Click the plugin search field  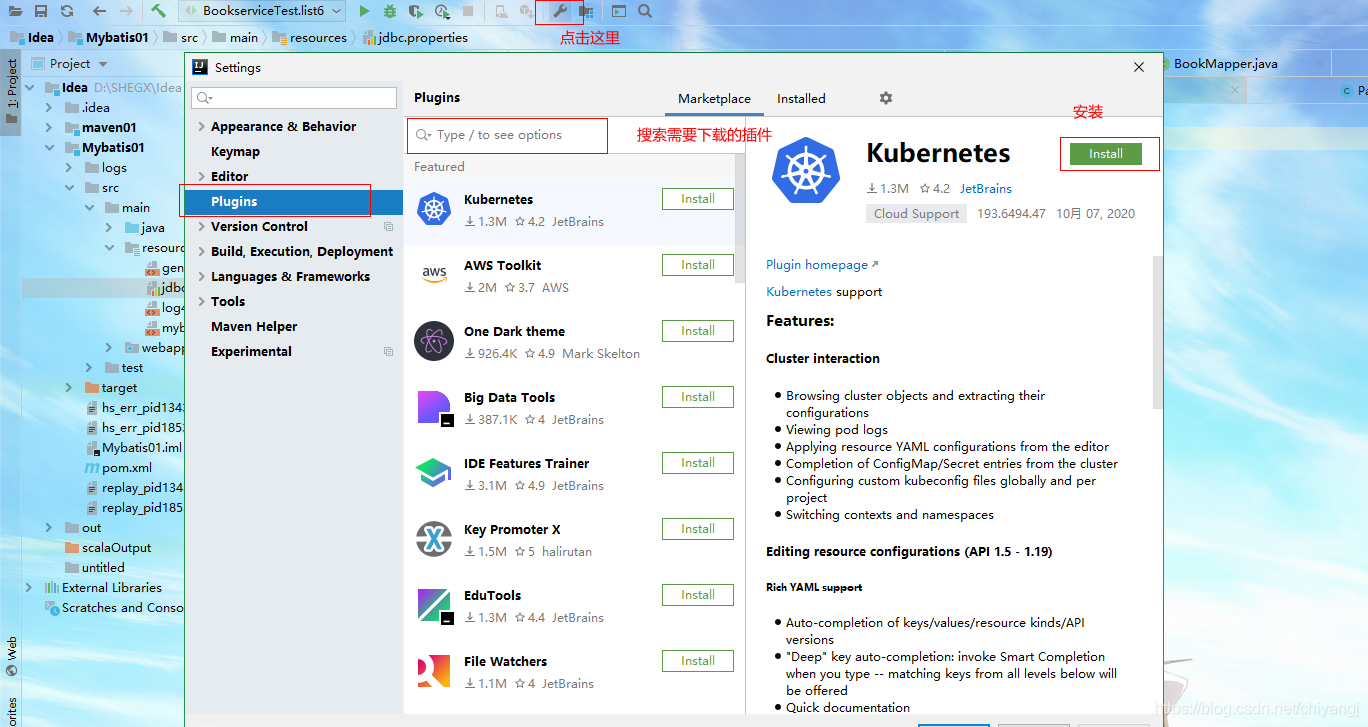tap(508, 135)
